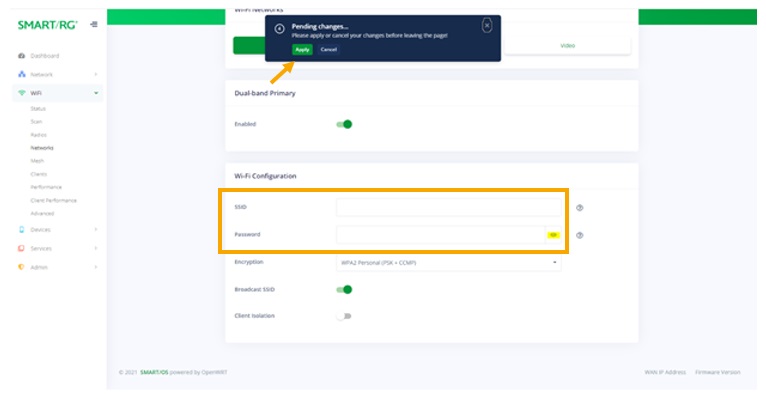Open WiFi Radios submenu item

coord(39,135)
